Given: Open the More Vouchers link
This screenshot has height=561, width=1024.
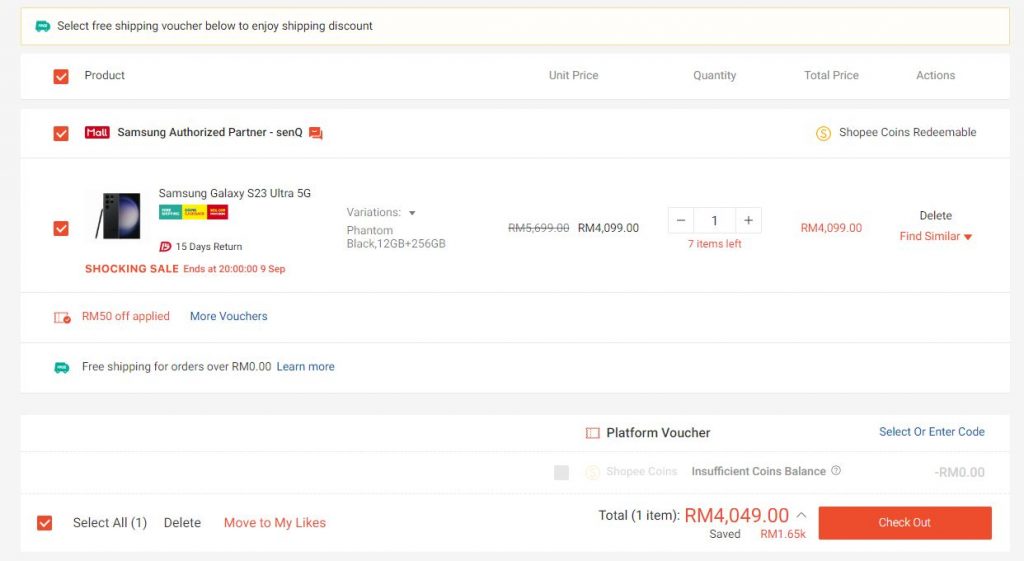Looking at the screenshot, I should pos(228,316).
